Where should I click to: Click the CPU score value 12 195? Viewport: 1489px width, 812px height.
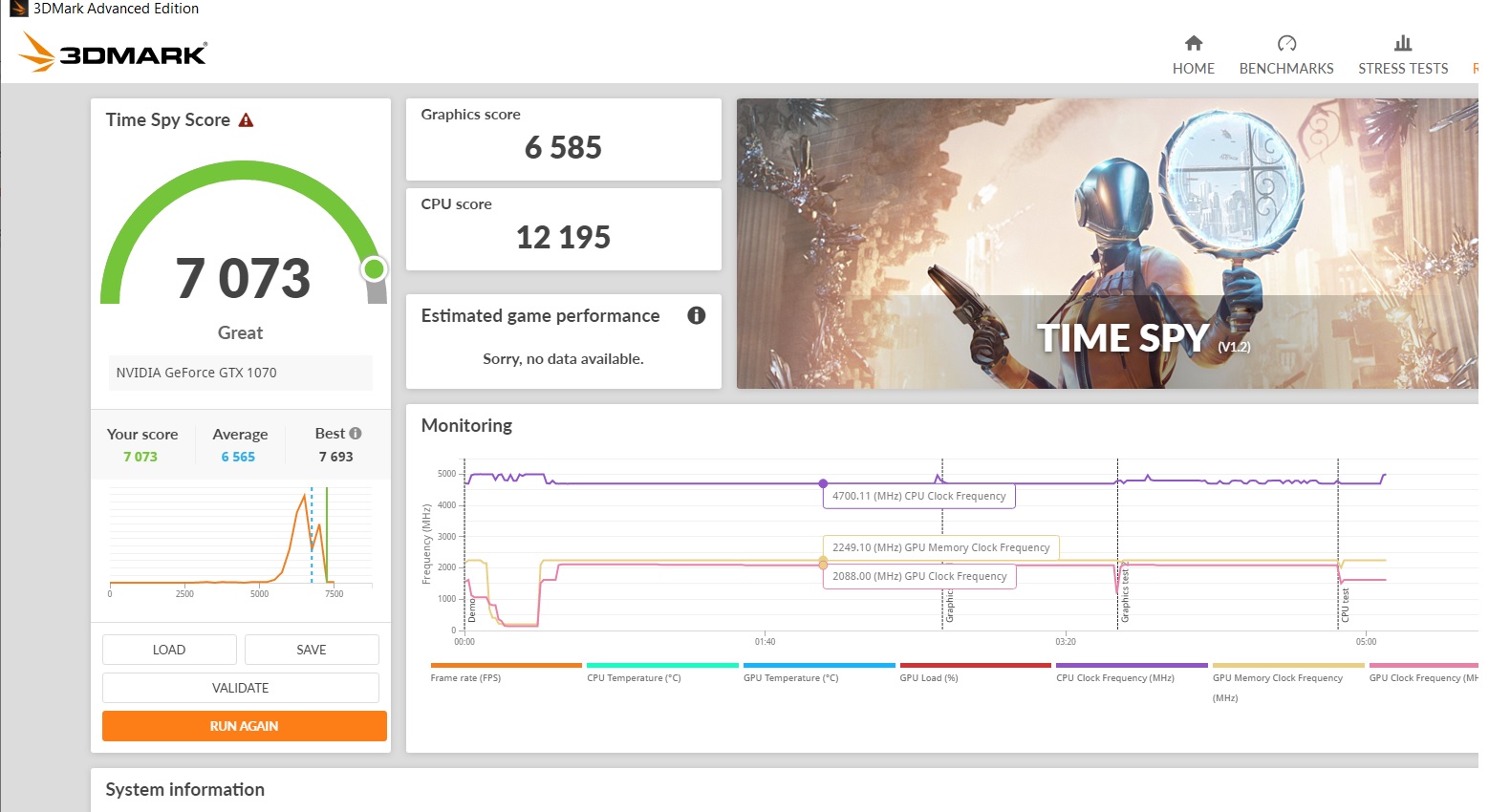pos(563,238)
